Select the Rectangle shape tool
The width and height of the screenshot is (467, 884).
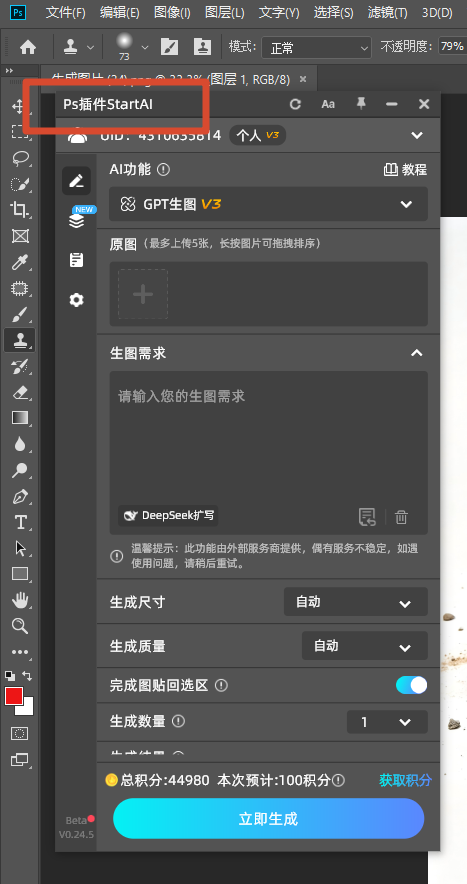tap(20, 574)
